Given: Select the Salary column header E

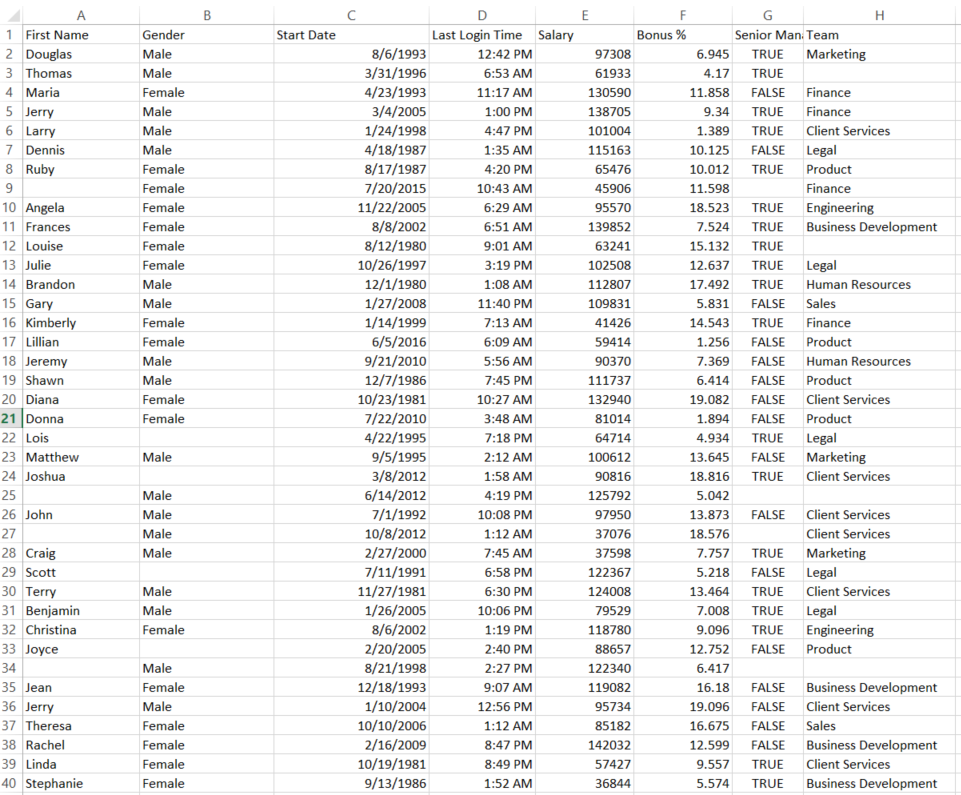Looking at the screenshot, I should coord(585,16).
